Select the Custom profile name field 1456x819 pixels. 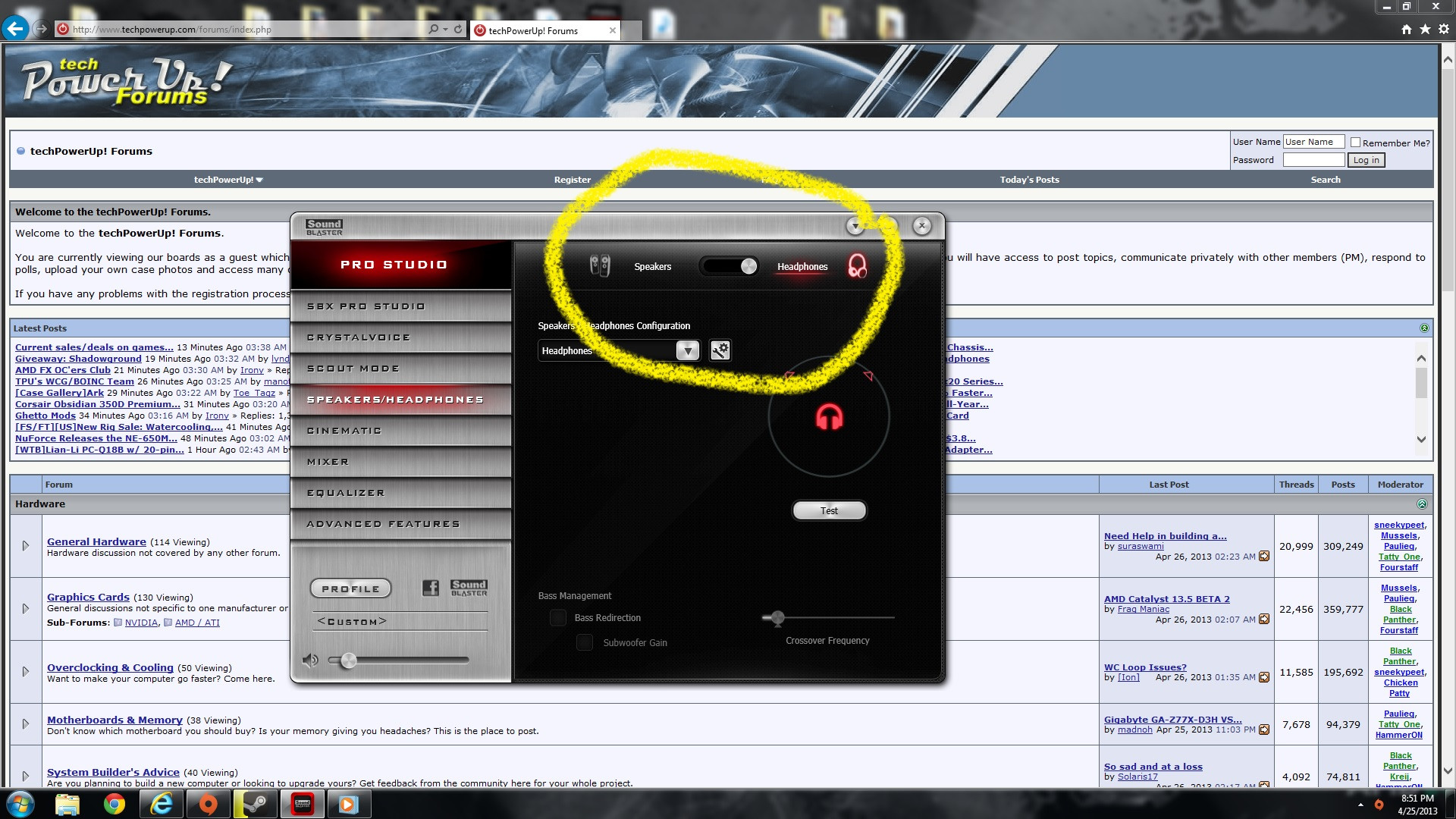400,621
